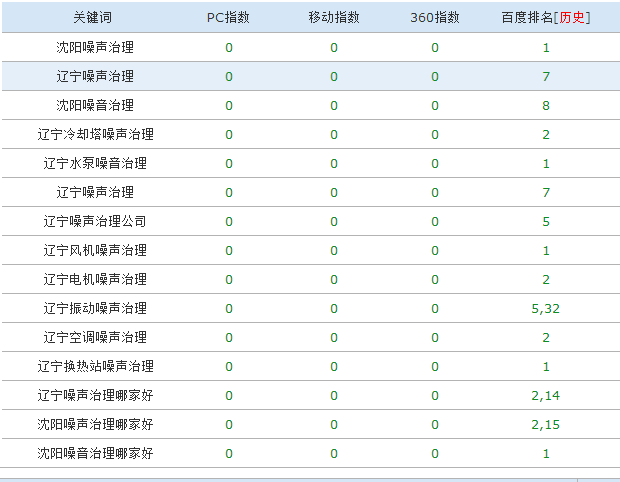The height and width of the screenshot is (482, 620).
Task: Click the 关键词 column header
Action: [x=95, y=18]
